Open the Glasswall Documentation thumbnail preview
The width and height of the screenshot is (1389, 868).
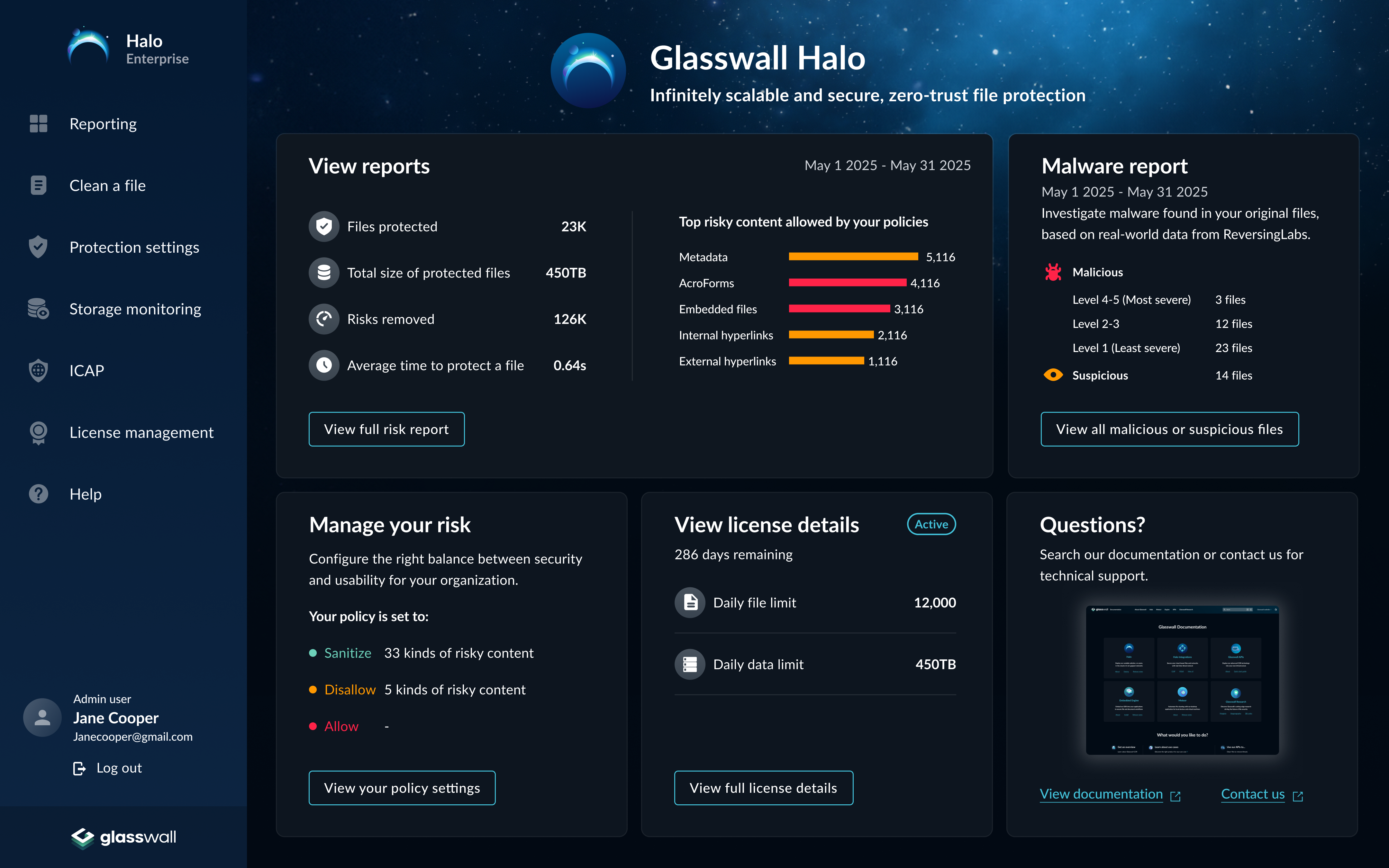tap(1182, 680)
